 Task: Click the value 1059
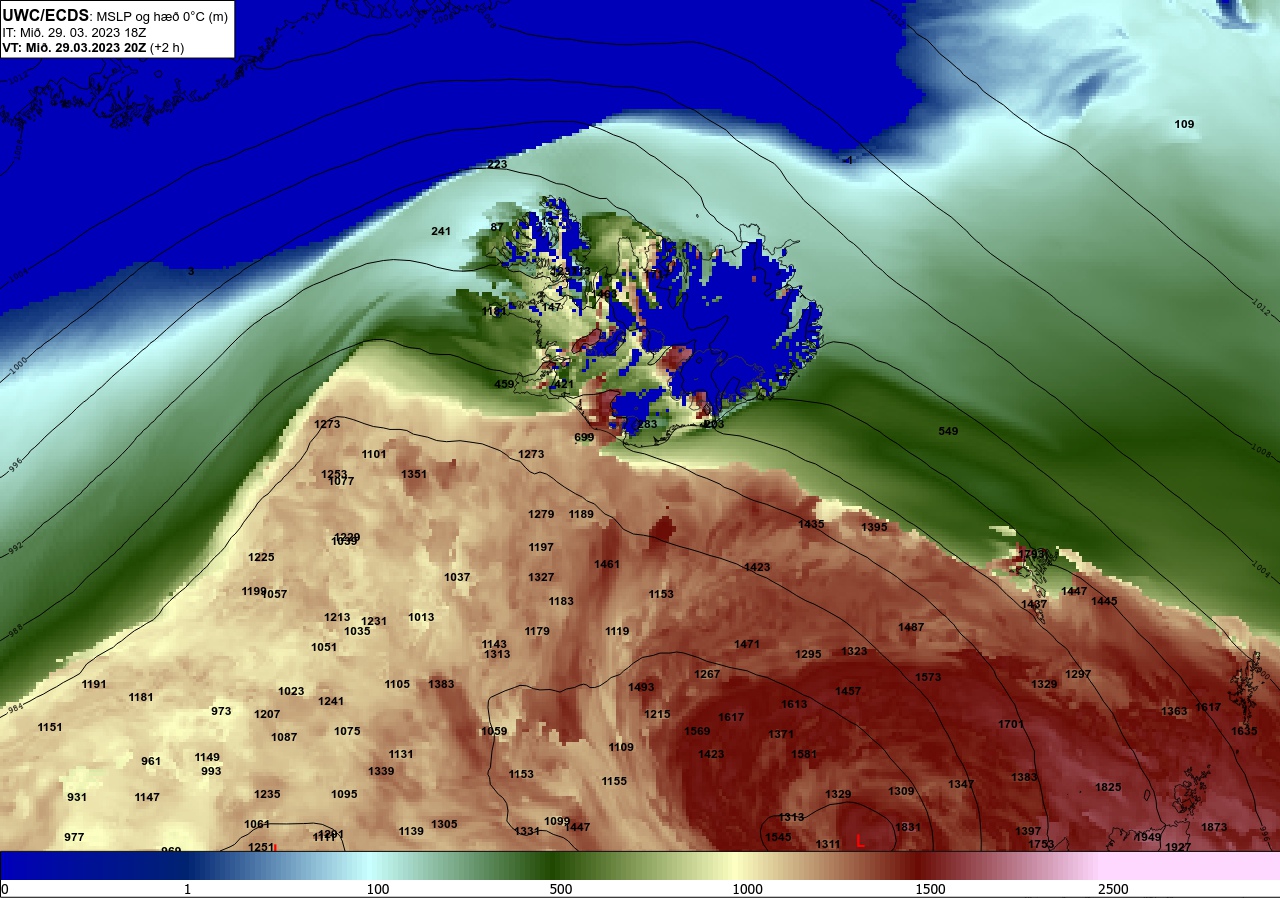pos(494,731)
